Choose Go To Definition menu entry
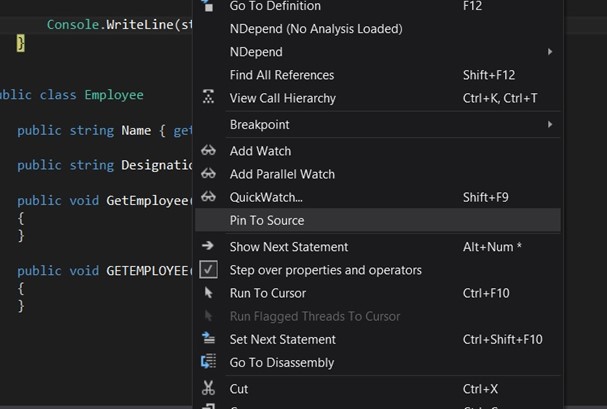 (377, 6)
